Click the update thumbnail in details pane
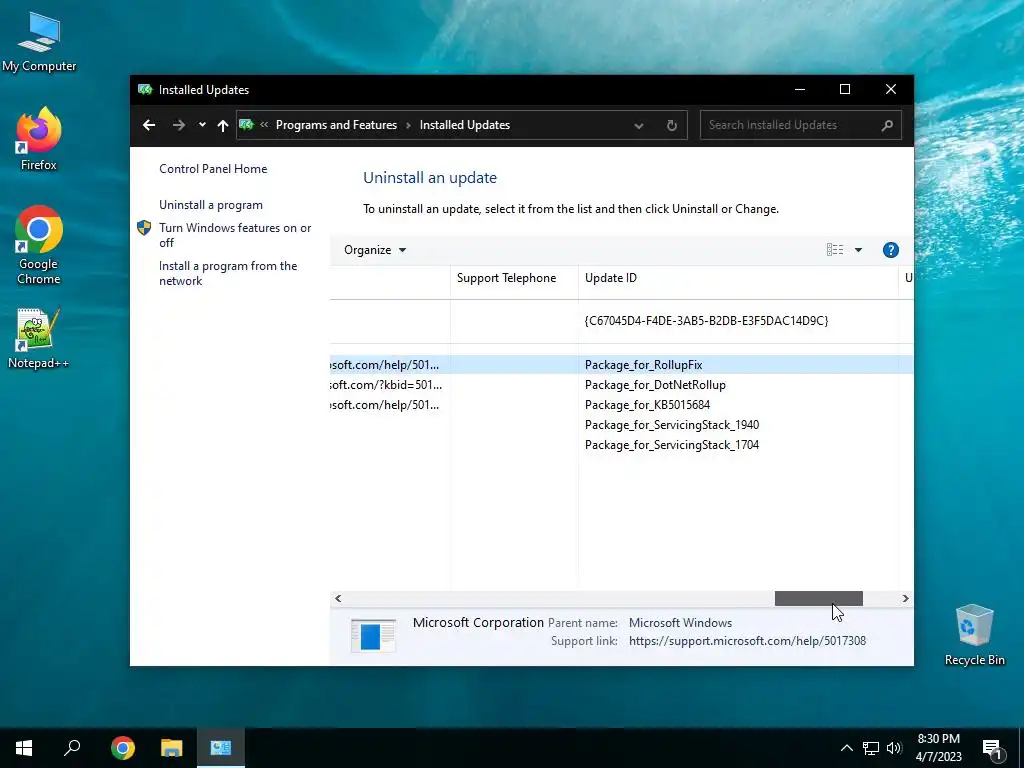 point(373,635)
